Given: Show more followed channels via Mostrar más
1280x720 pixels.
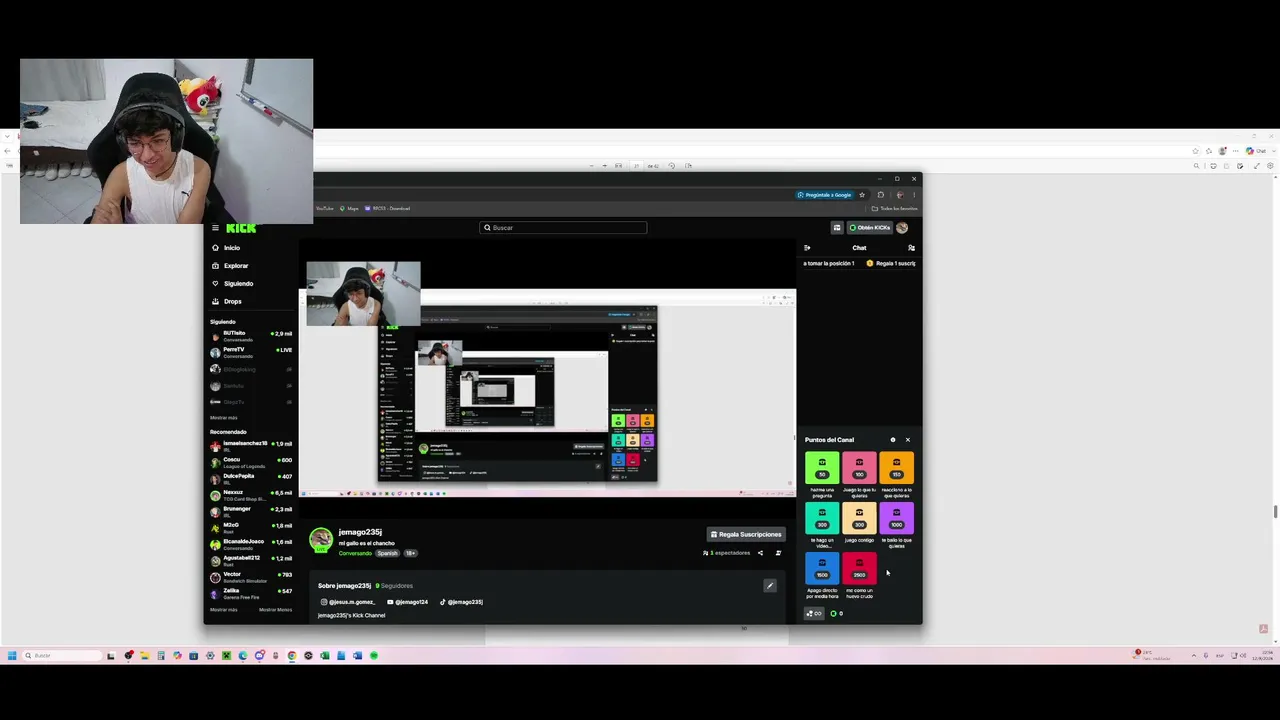Looking at the screenshot, I should [x=224, y=418].
